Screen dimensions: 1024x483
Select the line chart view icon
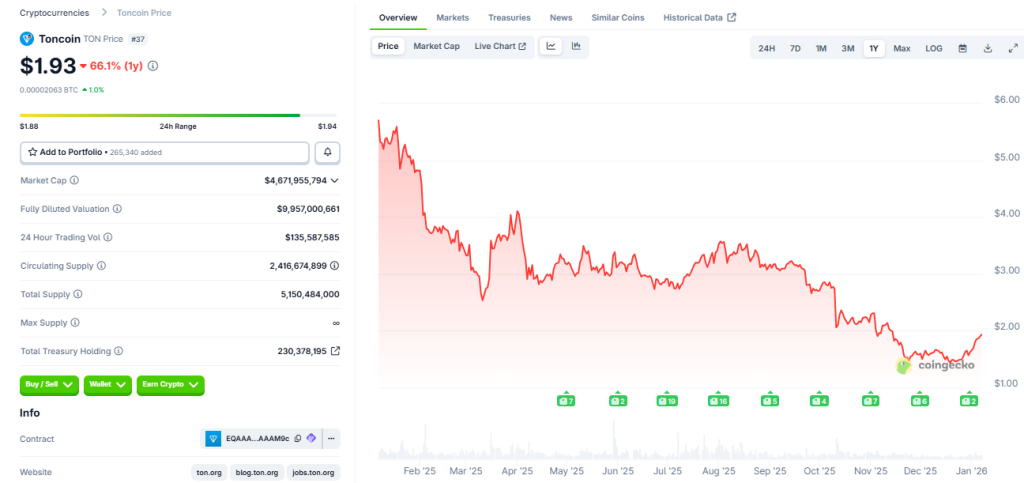(551, 46)
